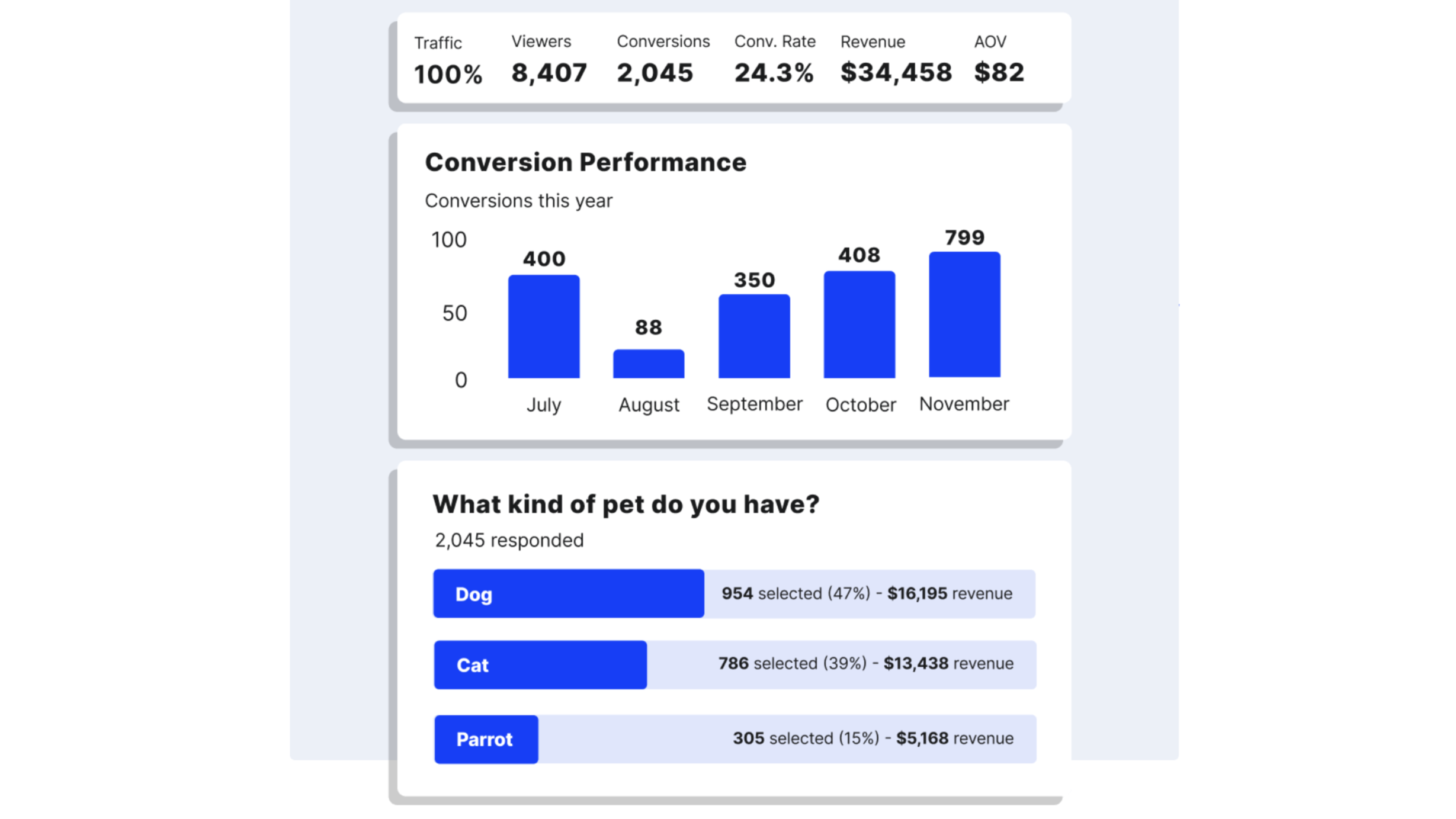
Task: Click the Parrot 305 selected result text
Action: (806, 738)
